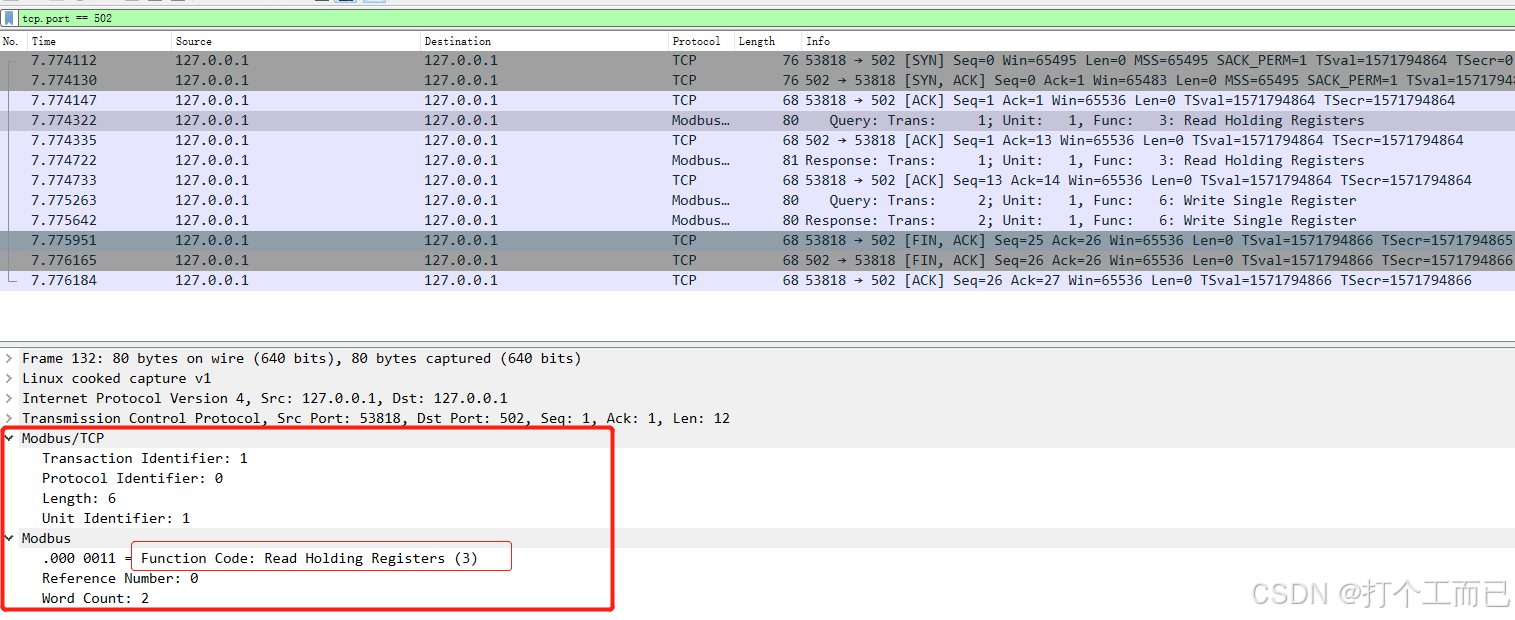Expand the Linux cooked capture v1 section
The height and width of the screenshot is (620, 1515).
pyautogui.click(x=8, y=378)
